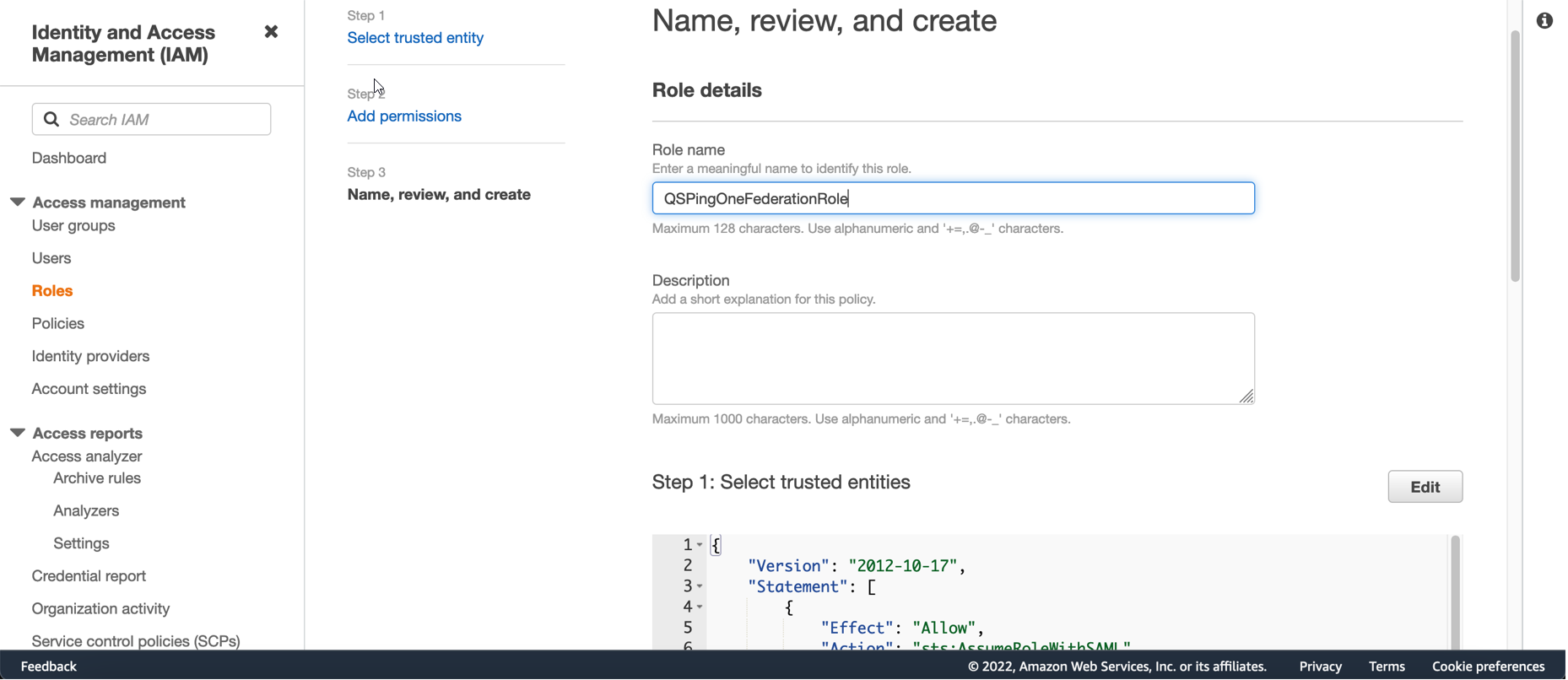Screen dimensions: 1568x680
Task: Click the Feedback link in footer
Action: click(49, 667)
